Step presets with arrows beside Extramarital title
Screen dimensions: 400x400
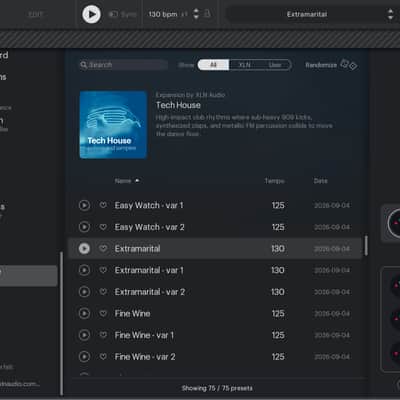pyautogui.click(x=390, y=14)
